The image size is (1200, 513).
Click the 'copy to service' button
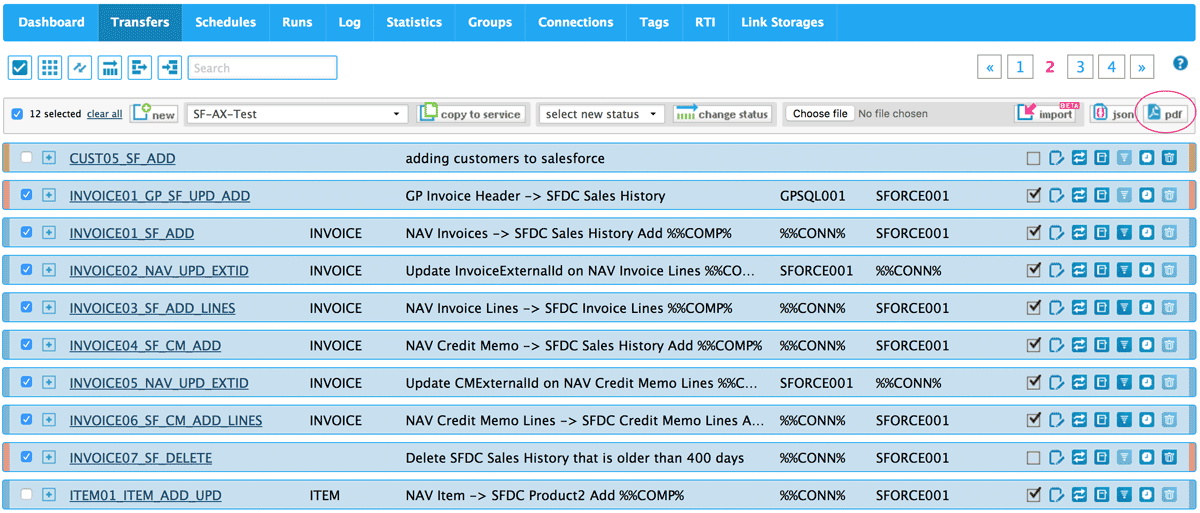[x=470, y=114]
